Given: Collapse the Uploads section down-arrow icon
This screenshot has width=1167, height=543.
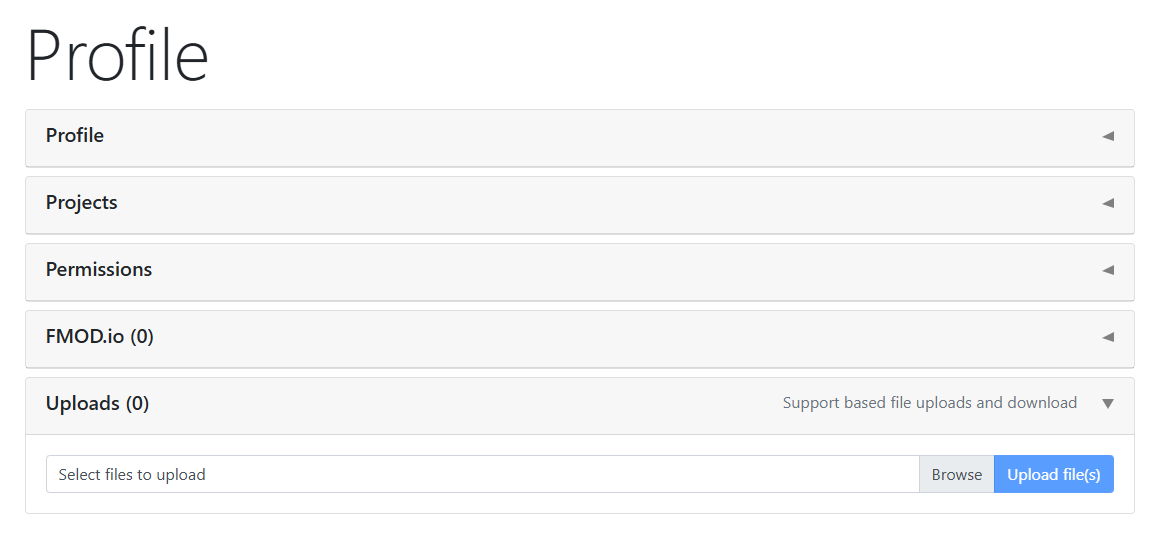Looking at the screenshot, I should pyautogui.click(x=1108, y=404).
